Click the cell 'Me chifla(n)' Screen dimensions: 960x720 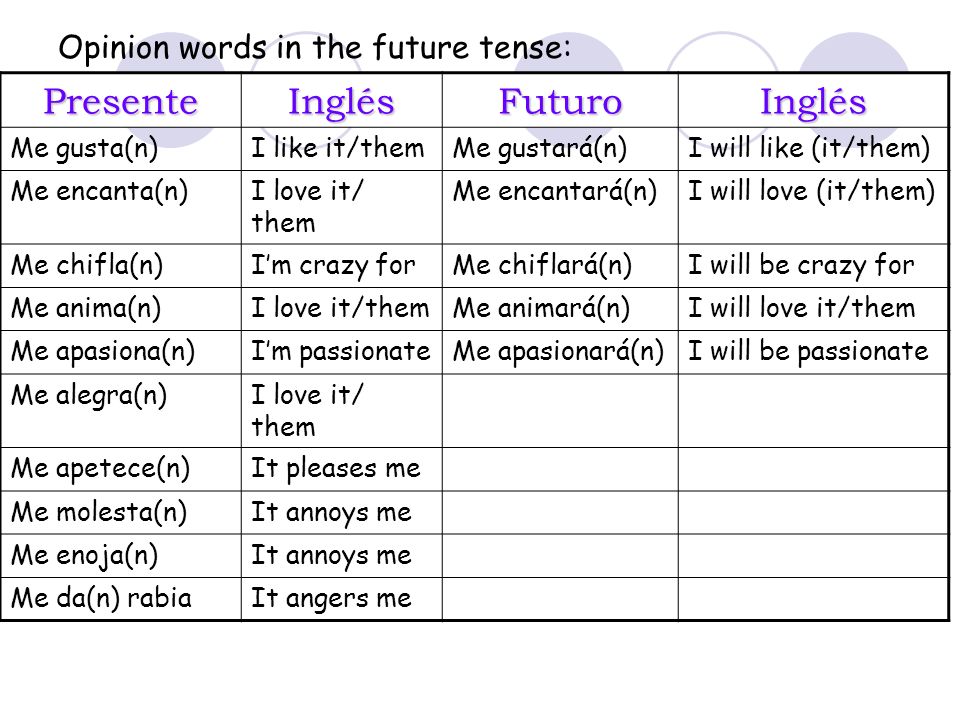point(121,266)
